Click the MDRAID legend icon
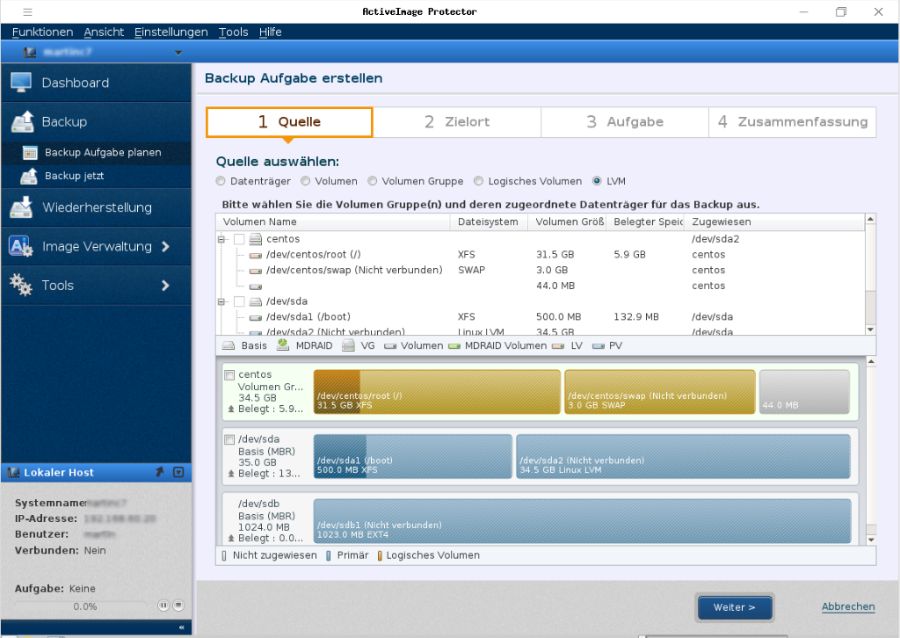This screenshot has height=638, width=900. 283,345
